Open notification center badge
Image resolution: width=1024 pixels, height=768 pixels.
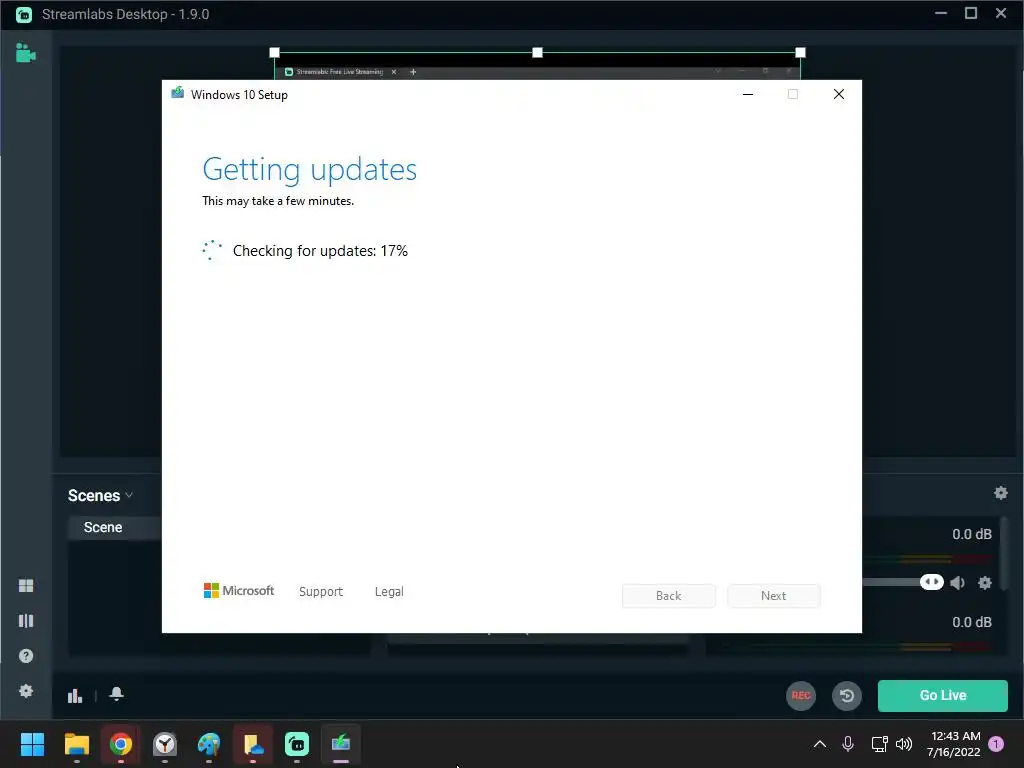point(996,744)
